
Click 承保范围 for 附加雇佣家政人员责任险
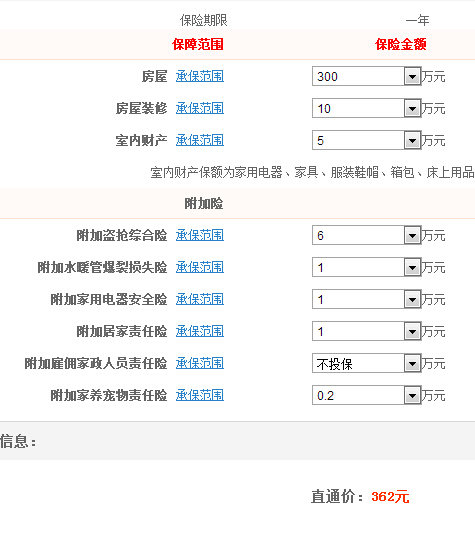200,363
